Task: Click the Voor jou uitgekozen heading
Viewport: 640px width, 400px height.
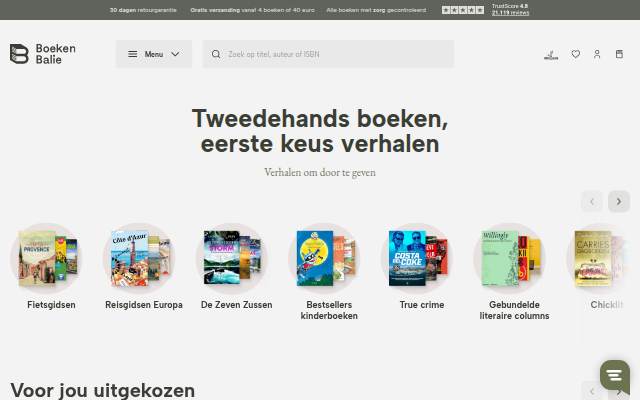Action: tap(102, 390)
